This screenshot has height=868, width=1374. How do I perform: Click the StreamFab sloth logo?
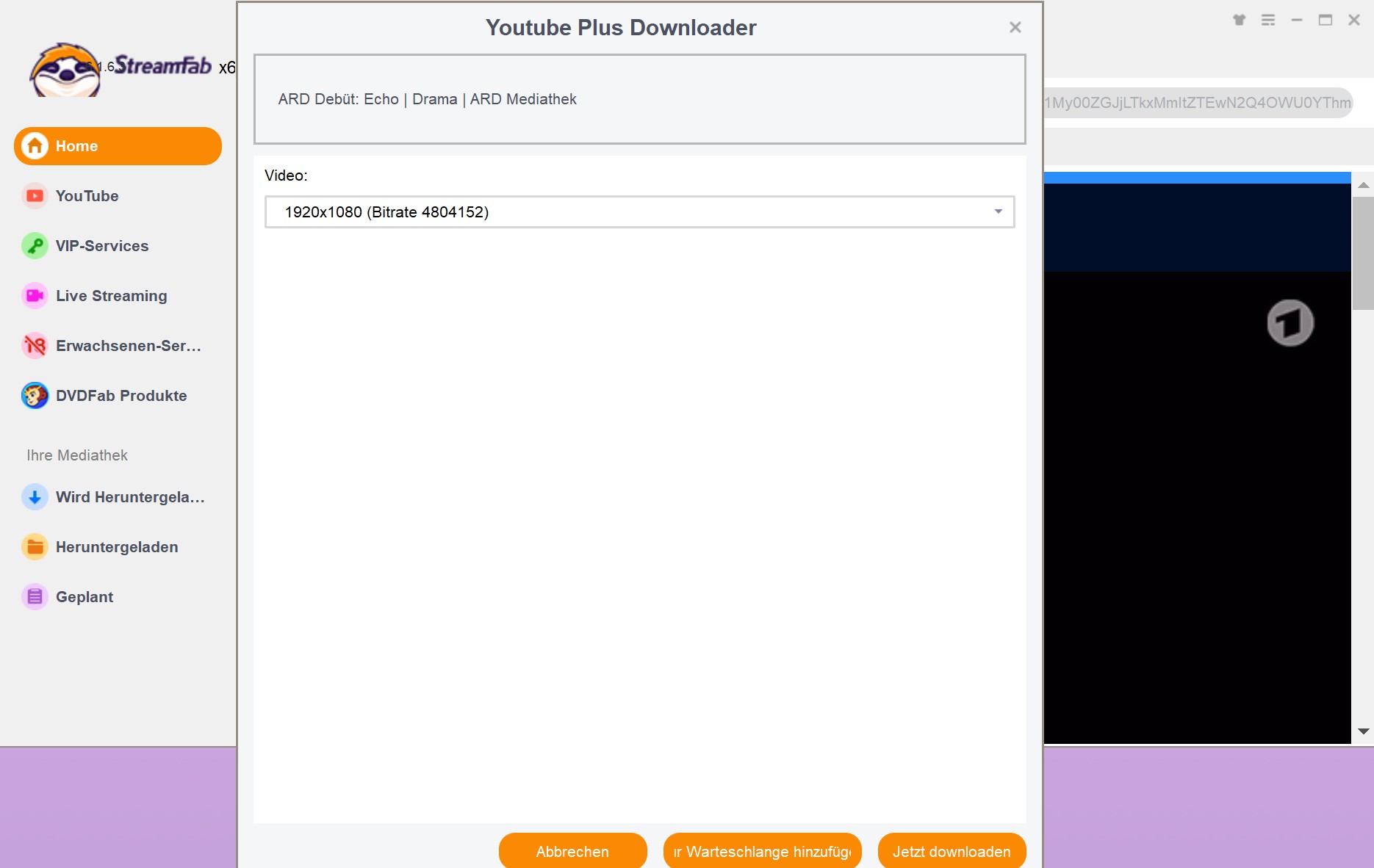pyautogui.click(x=65, y=70)
